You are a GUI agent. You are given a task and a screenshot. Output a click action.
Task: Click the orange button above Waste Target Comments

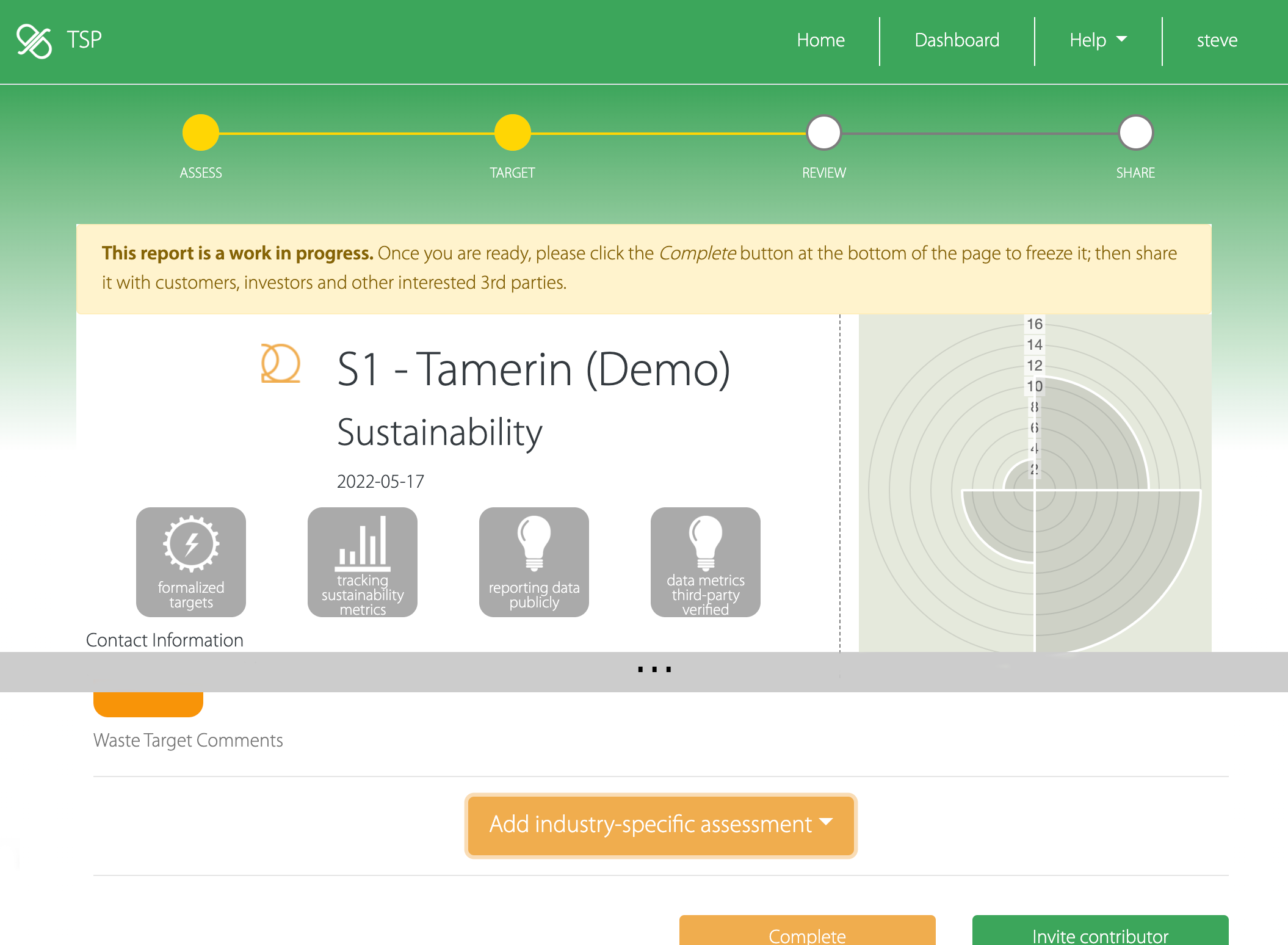point(148,704)
